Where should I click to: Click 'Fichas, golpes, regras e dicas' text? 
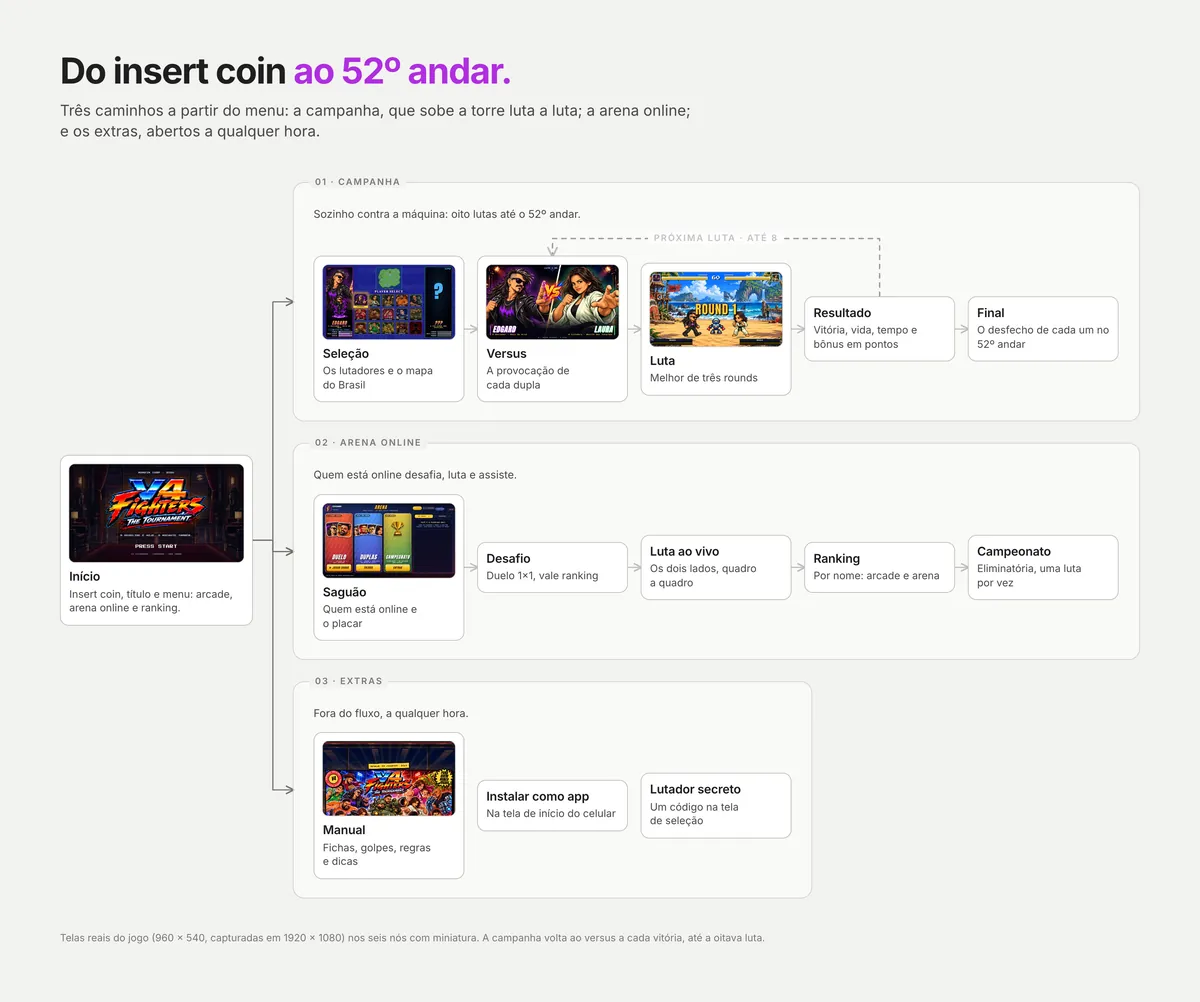click(377, 854)
